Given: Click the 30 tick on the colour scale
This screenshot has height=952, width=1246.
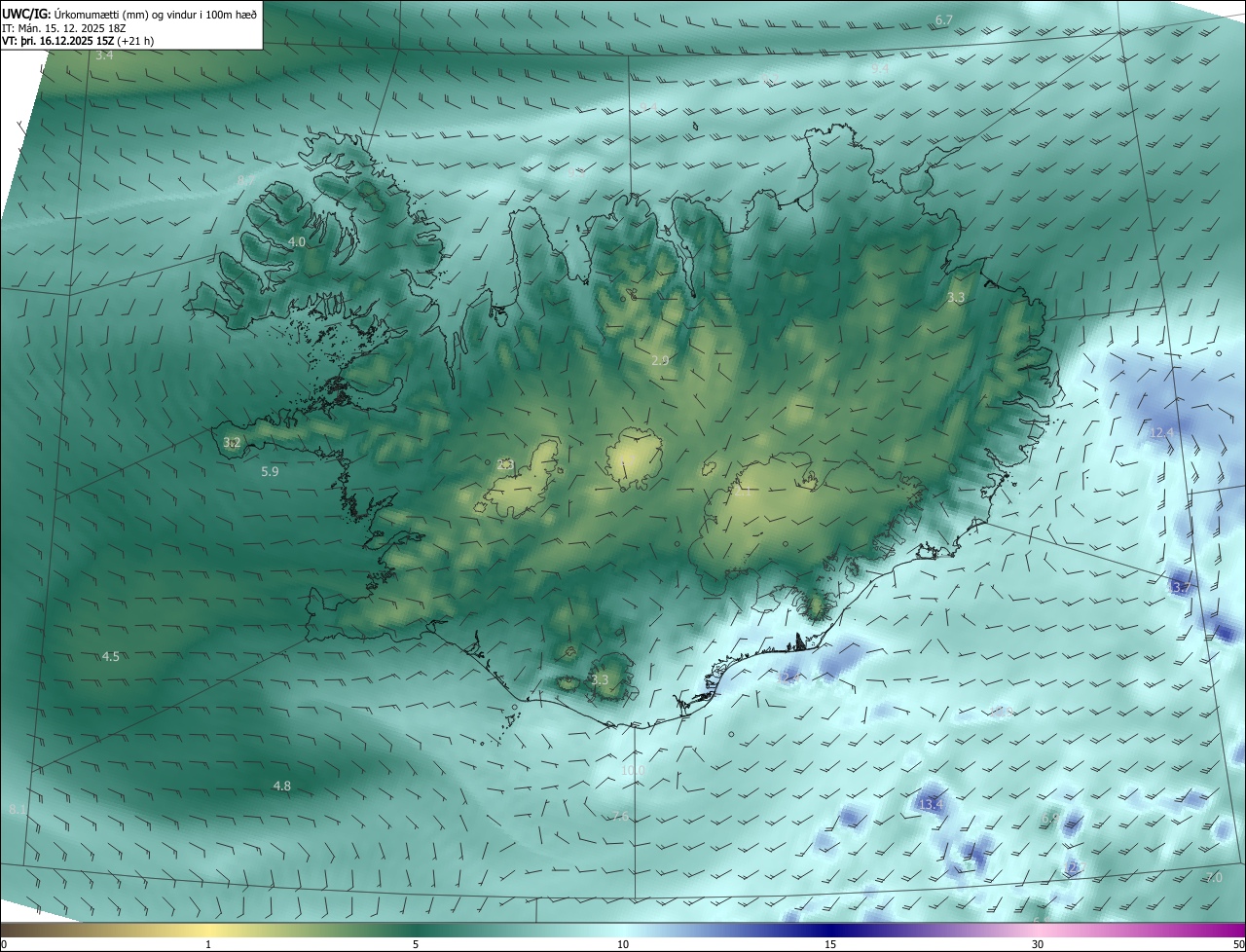Looking at the screenshot, I should (x=1038, y=944).
